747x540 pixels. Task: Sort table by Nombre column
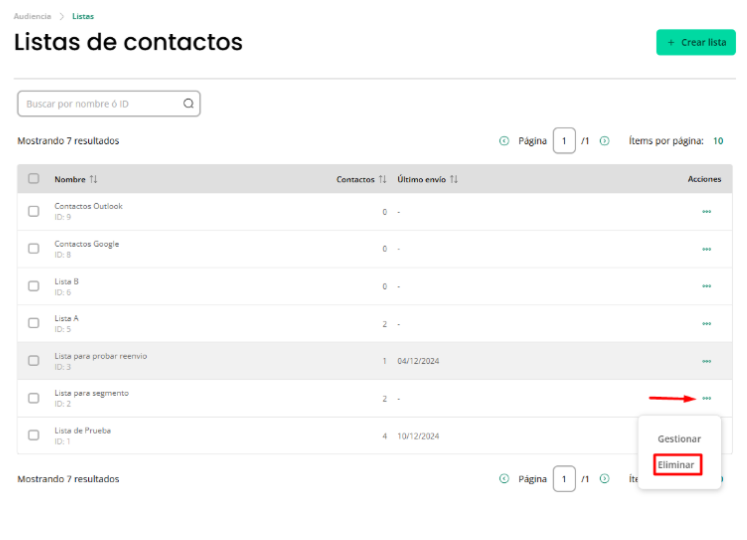93,179
